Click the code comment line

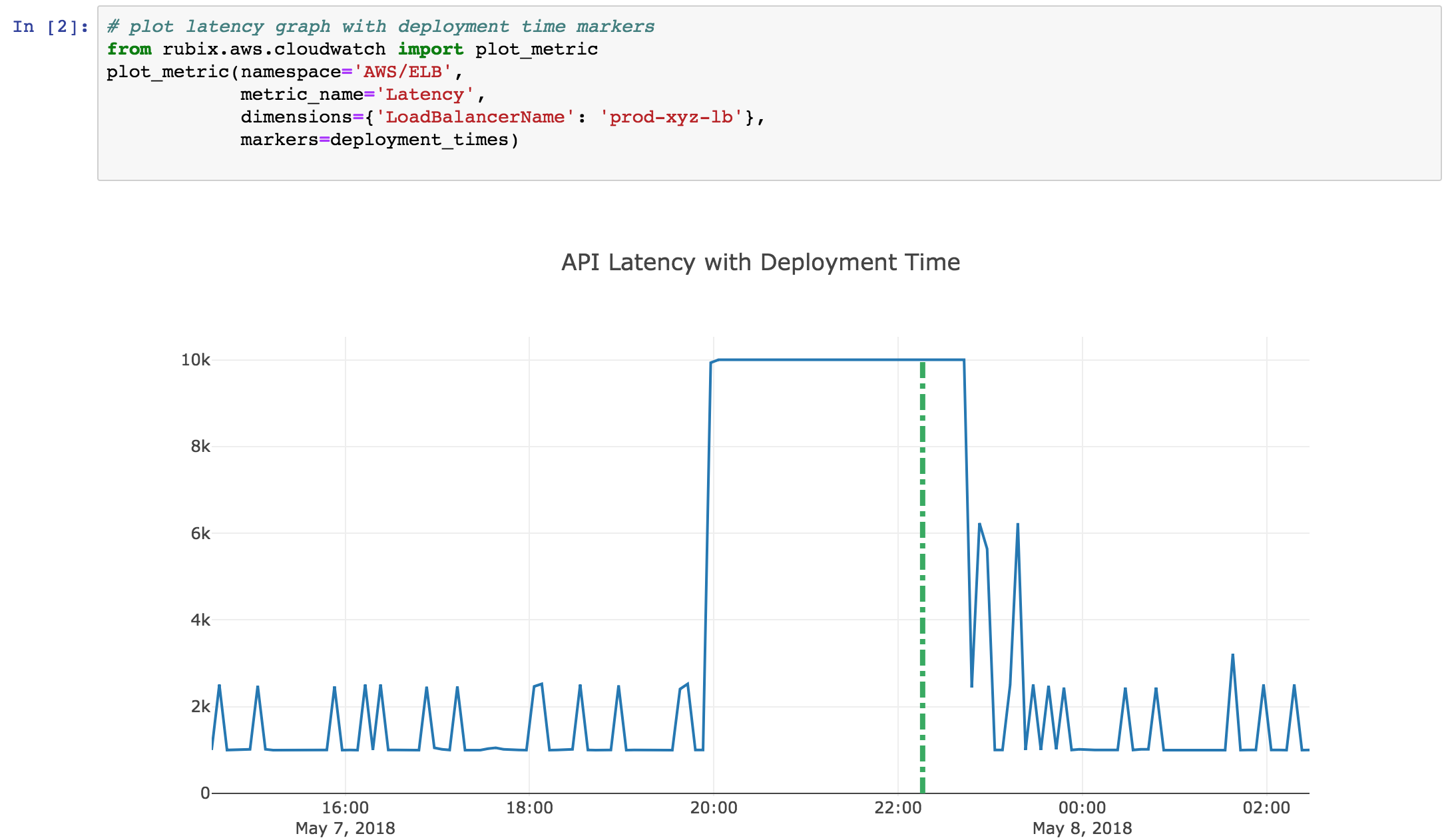380,27
